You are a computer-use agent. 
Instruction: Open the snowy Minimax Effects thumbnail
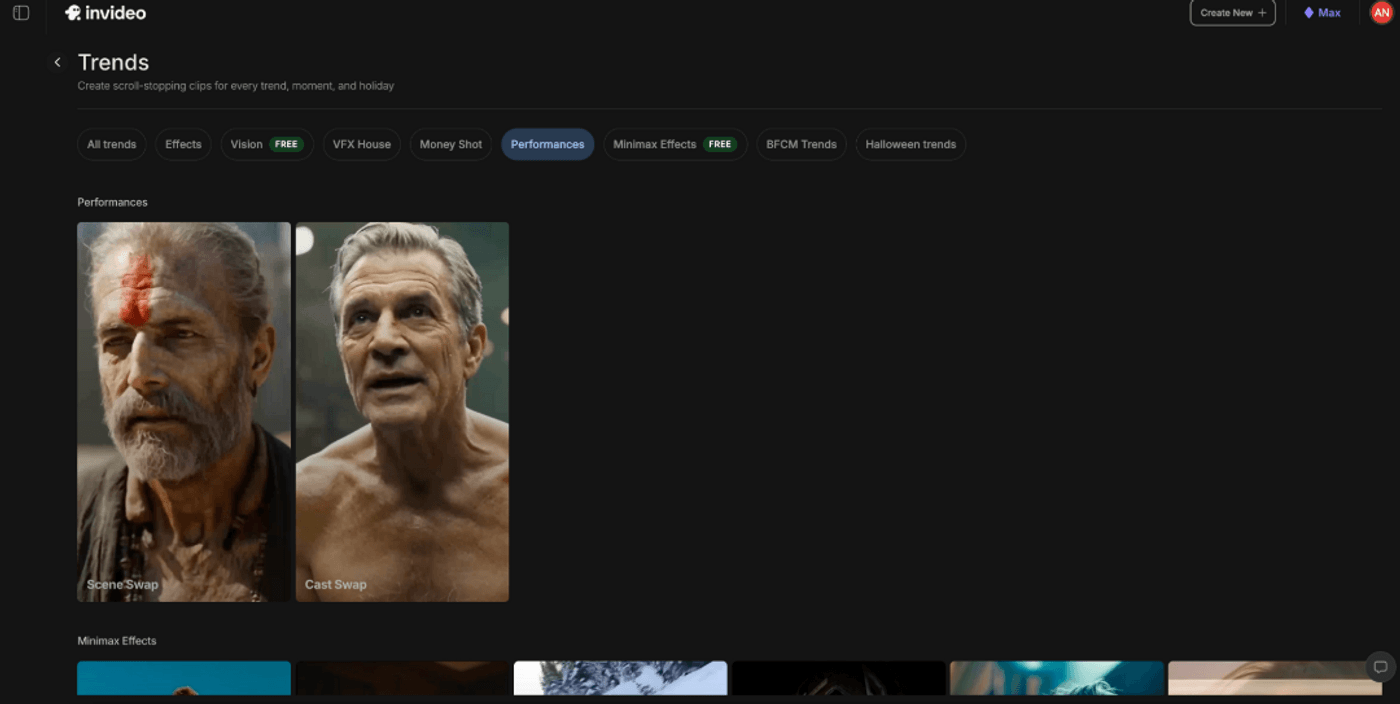coord(620,678)
